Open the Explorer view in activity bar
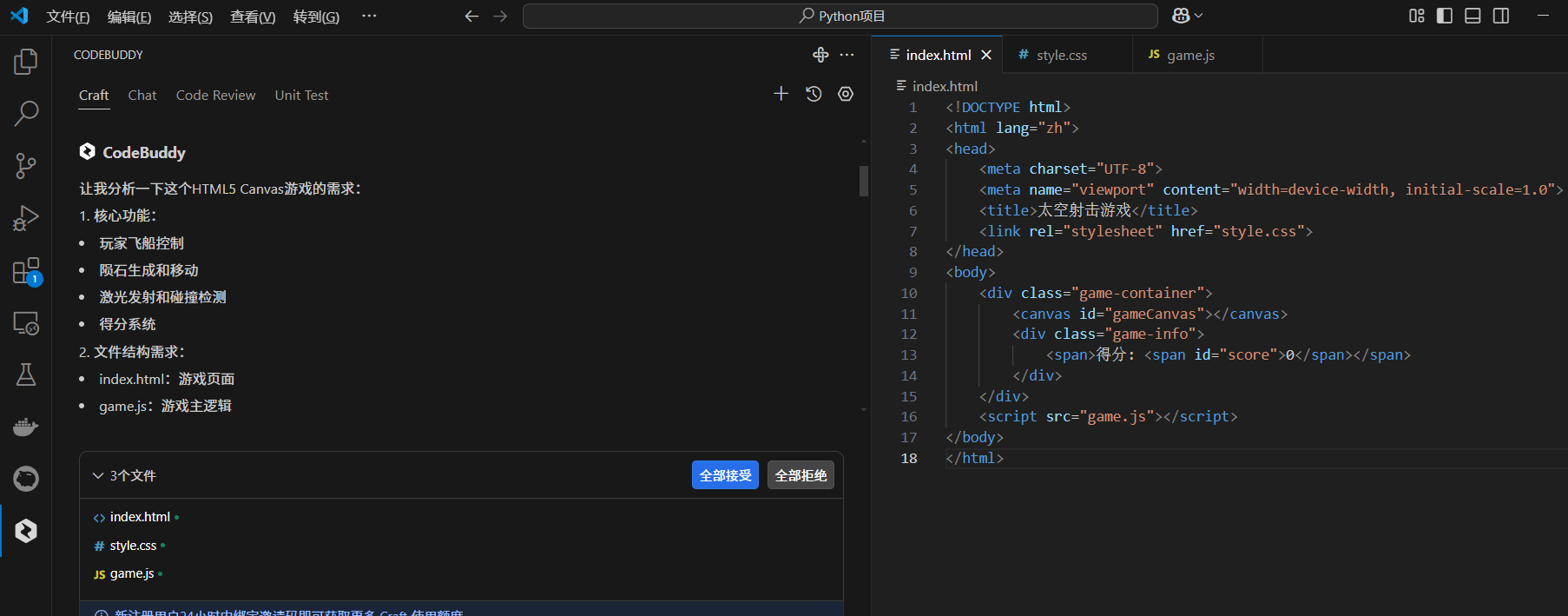This screenshot has width=1568, height=616. 26,62
